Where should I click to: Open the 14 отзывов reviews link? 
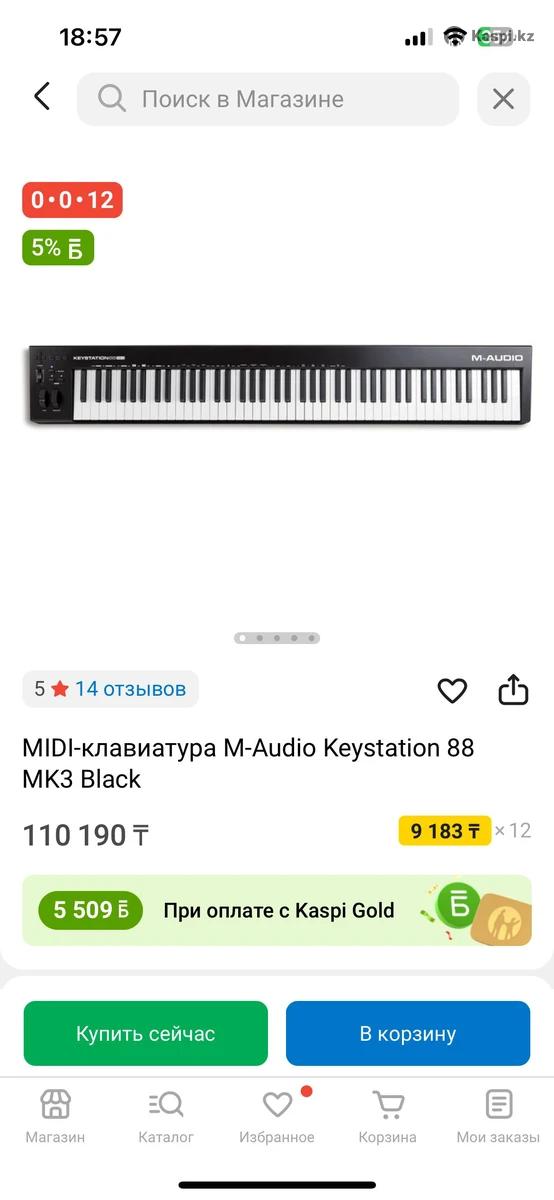(130, 689)
